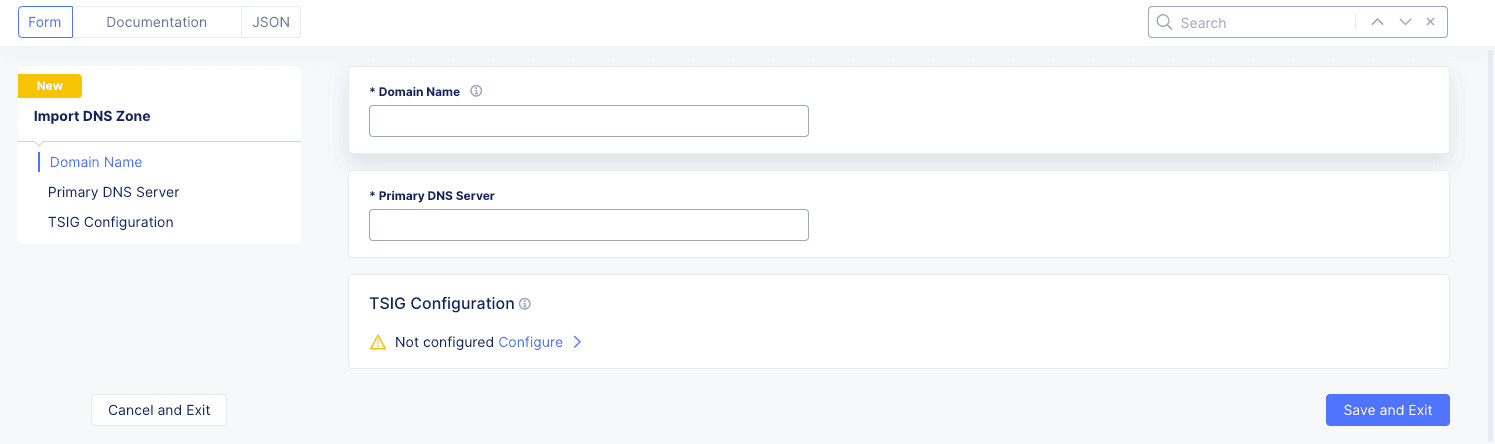Click the Configure link for TSIG
This screenshot has height=444, width=1495.
click(x=530, y=342)
